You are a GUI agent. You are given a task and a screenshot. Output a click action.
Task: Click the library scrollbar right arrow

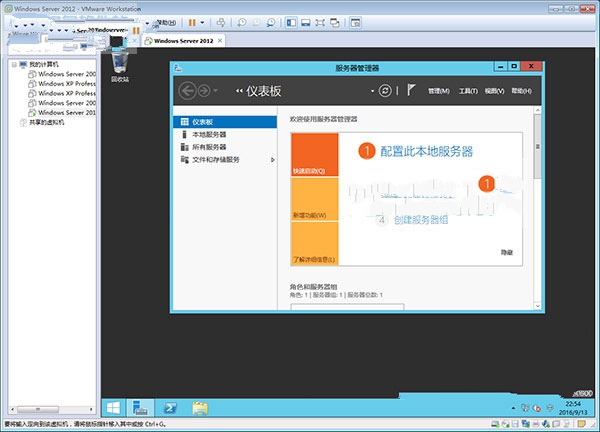[x=91, y=409]
